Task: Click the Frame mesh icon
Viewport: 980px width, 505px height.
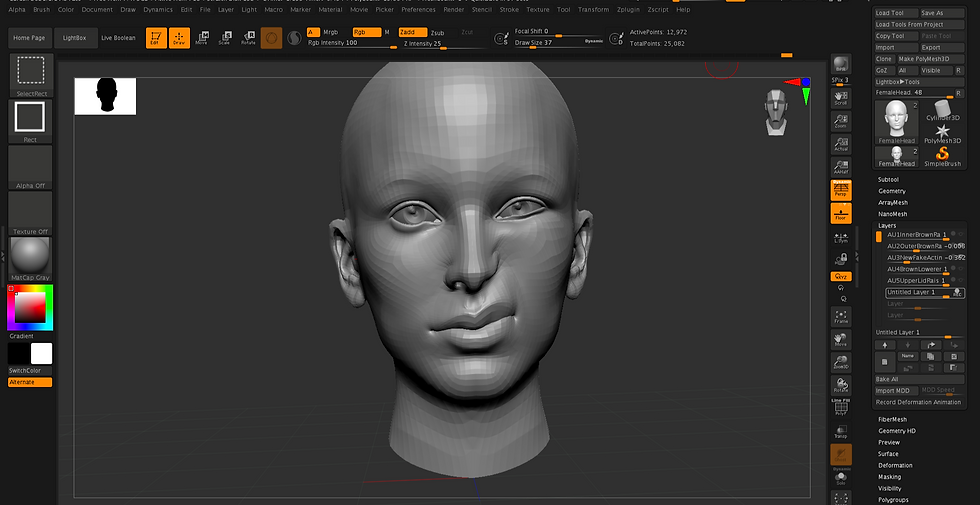Action: [841, 316]
